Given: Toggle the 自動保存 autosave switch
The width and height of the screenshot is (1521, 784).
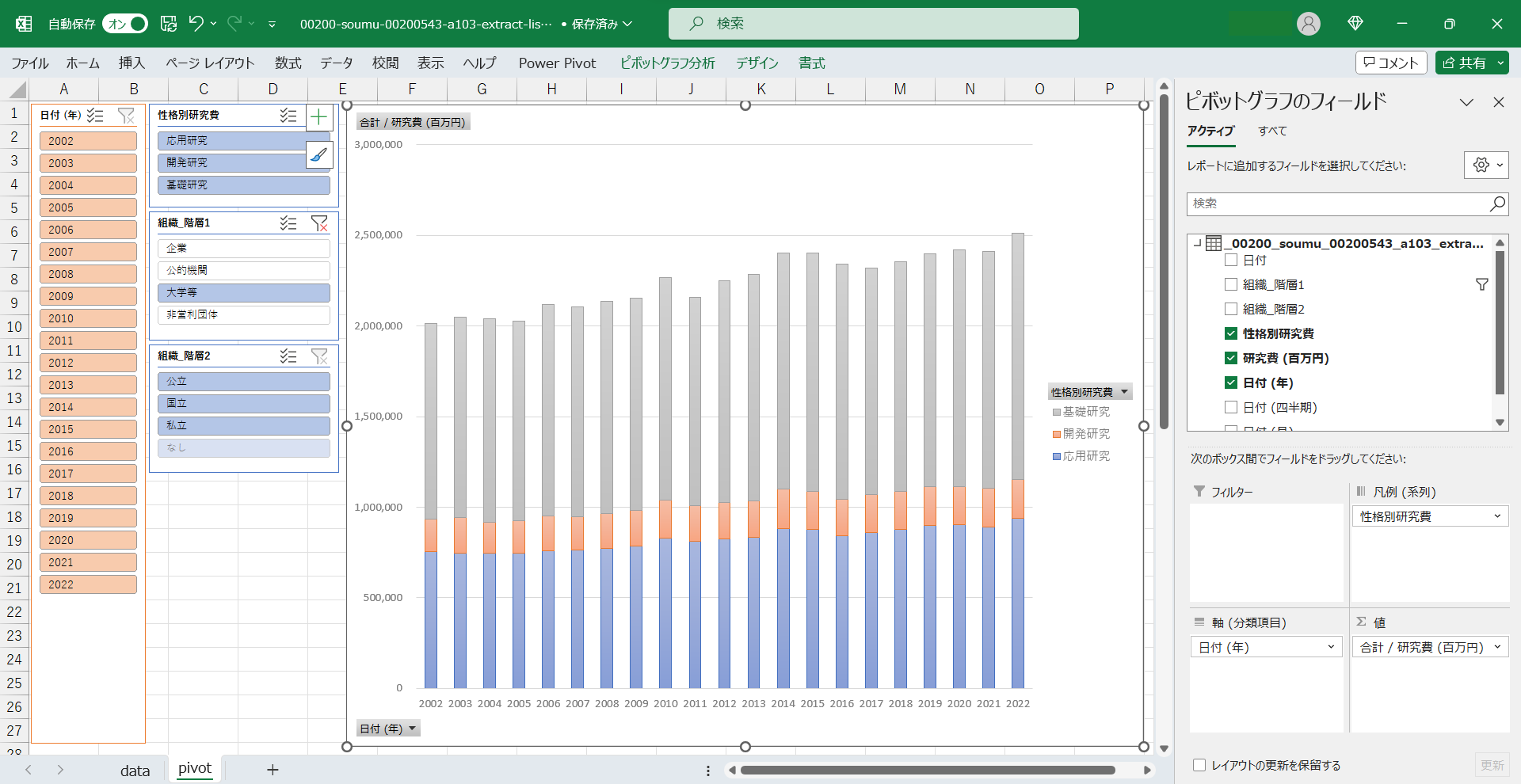Looking at the screenshot, I should click(x=126, y=24).
